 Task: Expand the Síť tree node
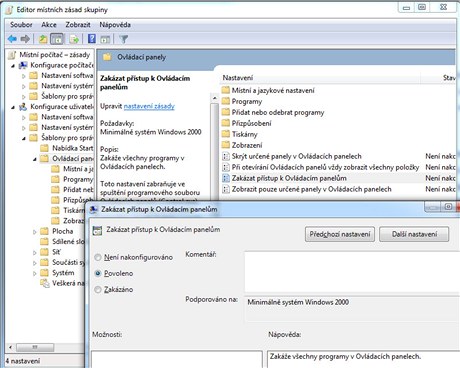(x=35, y=253)
